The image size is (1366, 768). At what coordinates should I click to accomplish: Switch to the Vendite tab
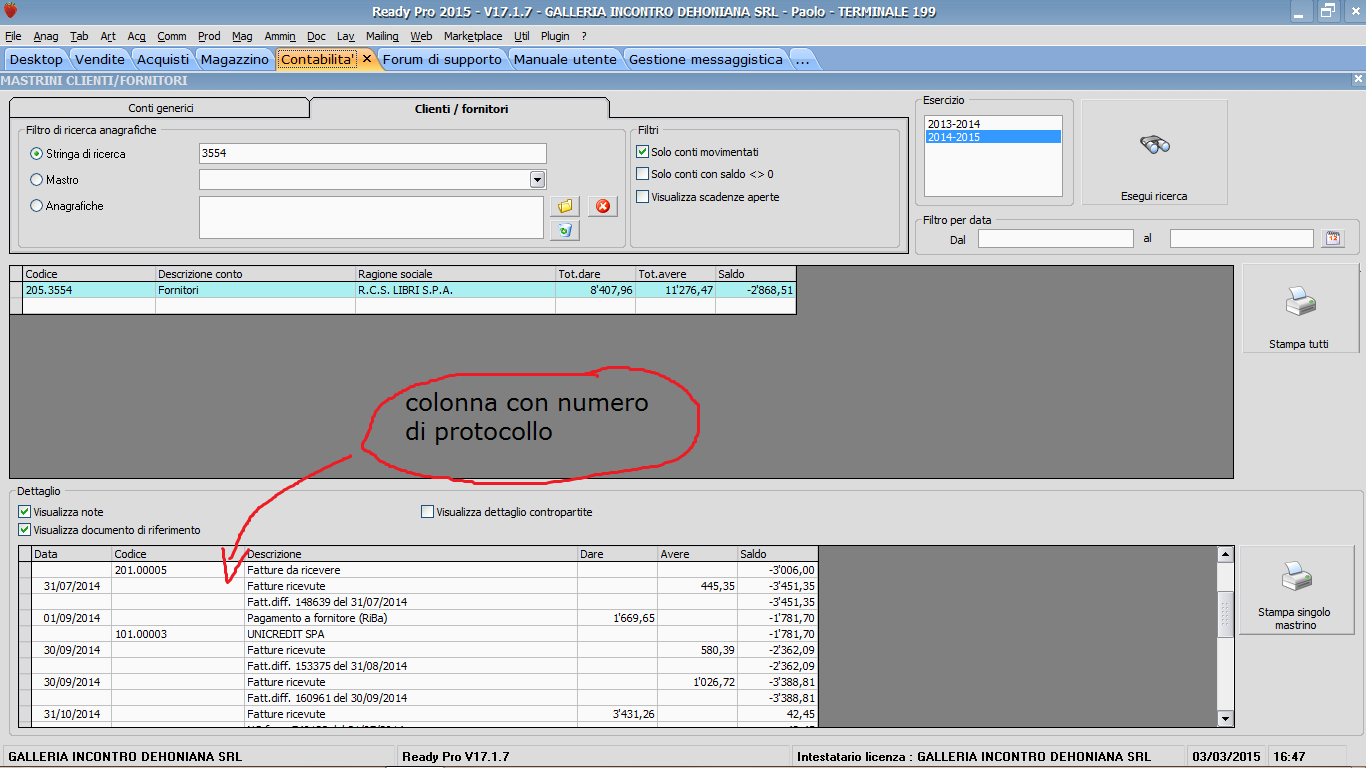(x=100, y=59)
